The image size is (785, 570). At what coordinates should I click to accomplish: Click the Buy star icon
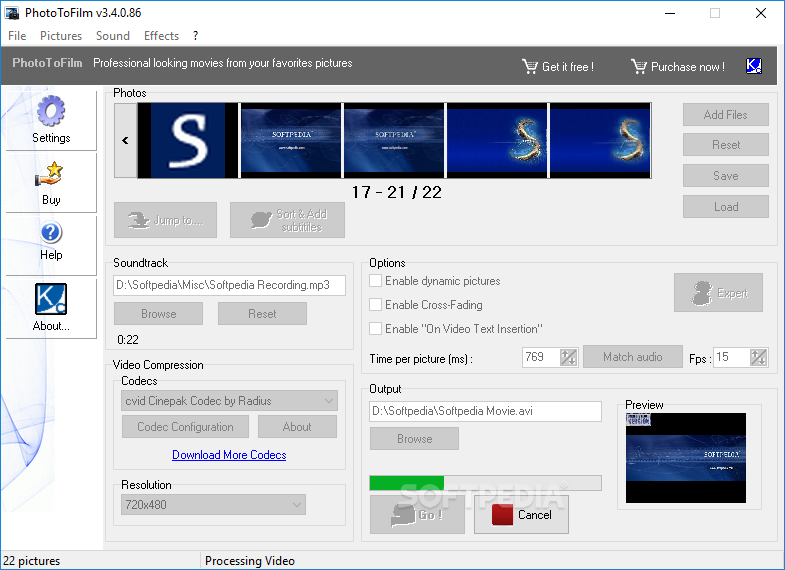coord(49,174)
